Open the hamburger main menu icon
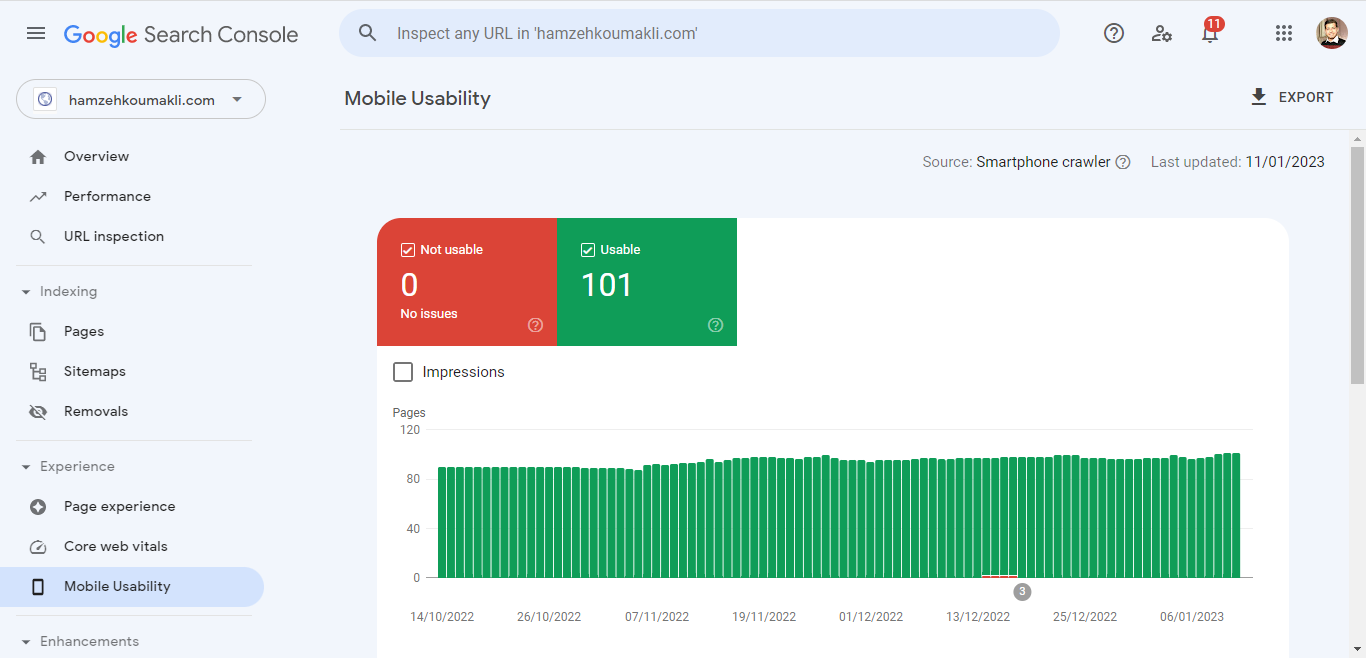Viewport: 1366px width, 658px height. (x=36, y=33)
